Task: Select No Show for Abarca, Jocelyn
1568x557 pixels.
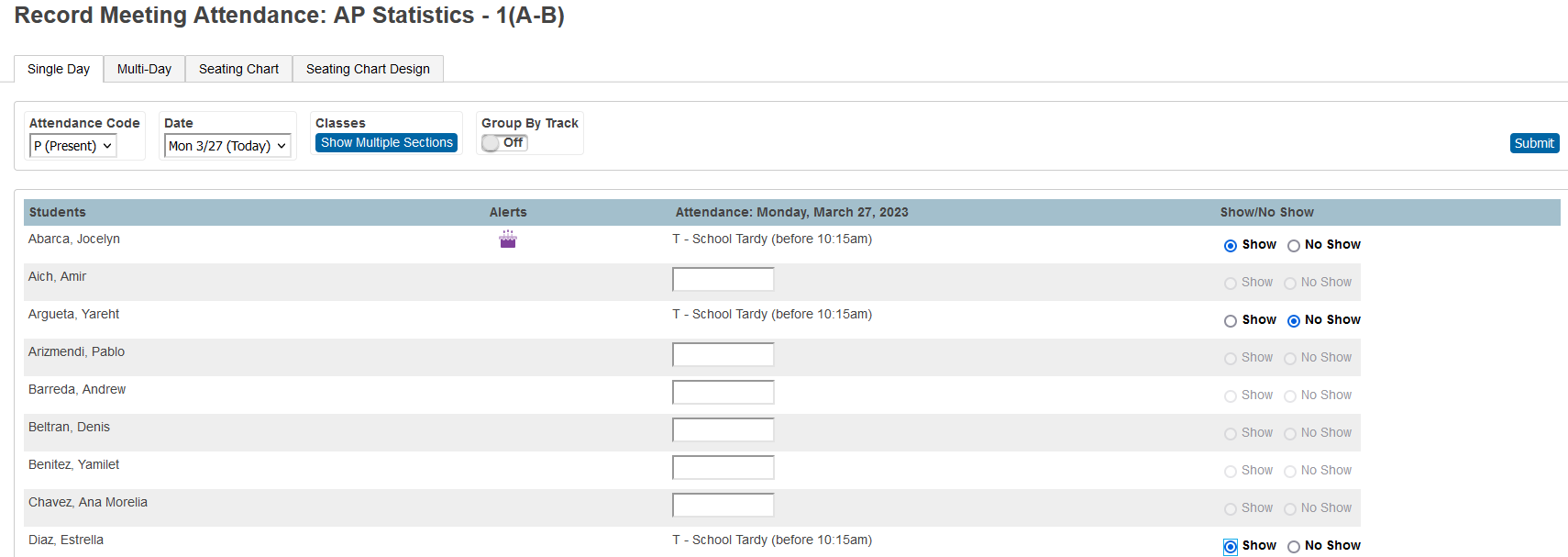Action: (x=1294, y=245)
